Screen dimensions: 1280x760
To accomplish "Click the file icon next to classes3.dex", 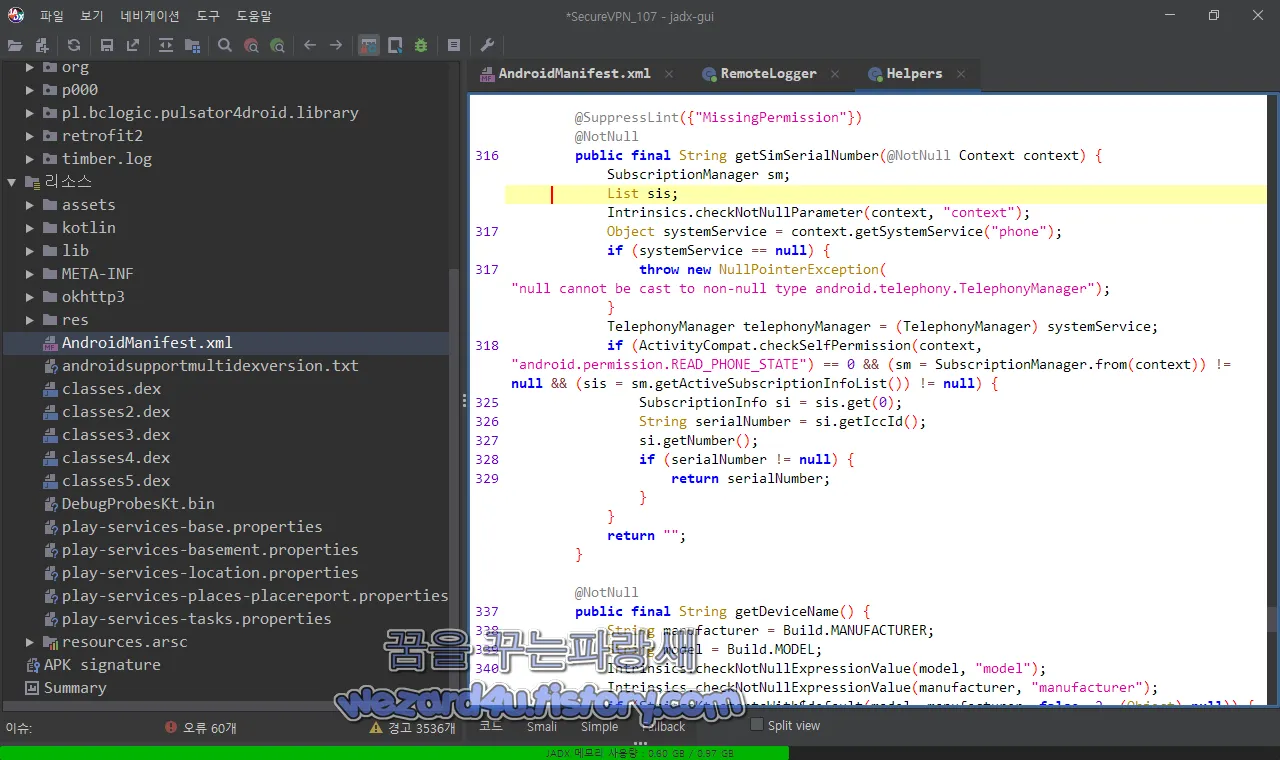I will [51, 435].
